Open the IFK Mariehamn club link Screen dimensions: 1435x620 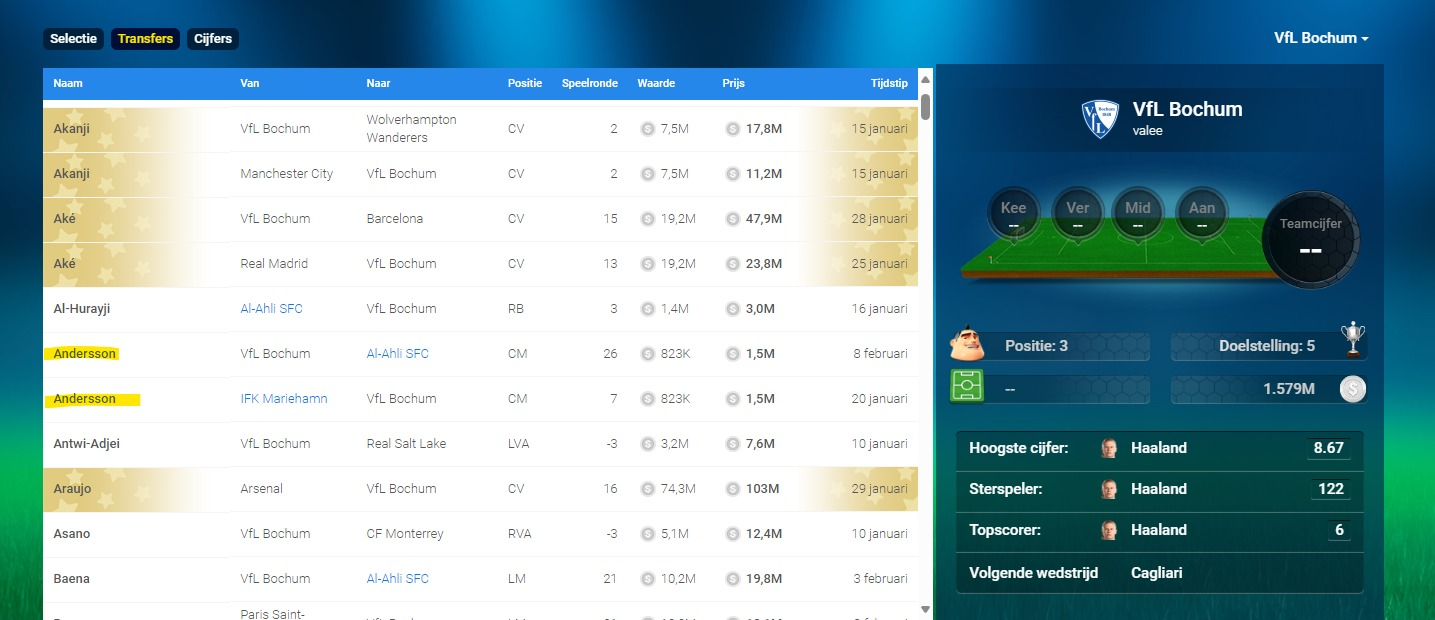point(284,399)
